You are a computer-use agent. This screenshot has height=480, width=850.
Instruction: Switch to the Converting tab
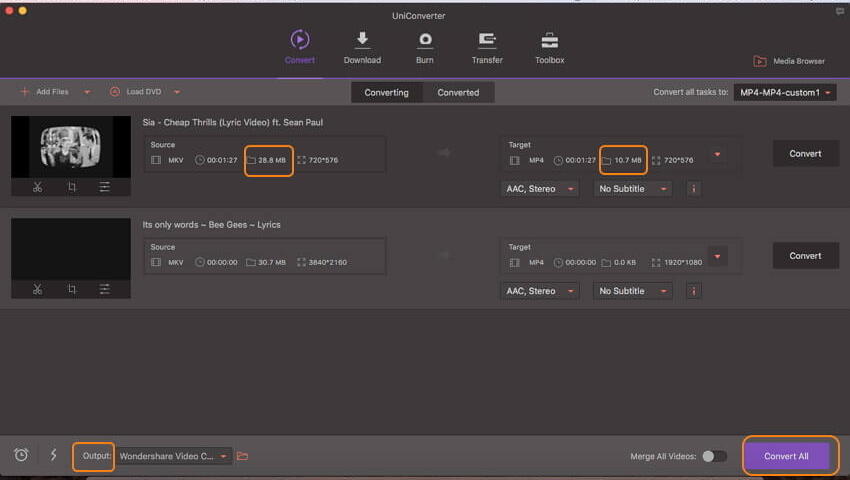click(387, 93)
